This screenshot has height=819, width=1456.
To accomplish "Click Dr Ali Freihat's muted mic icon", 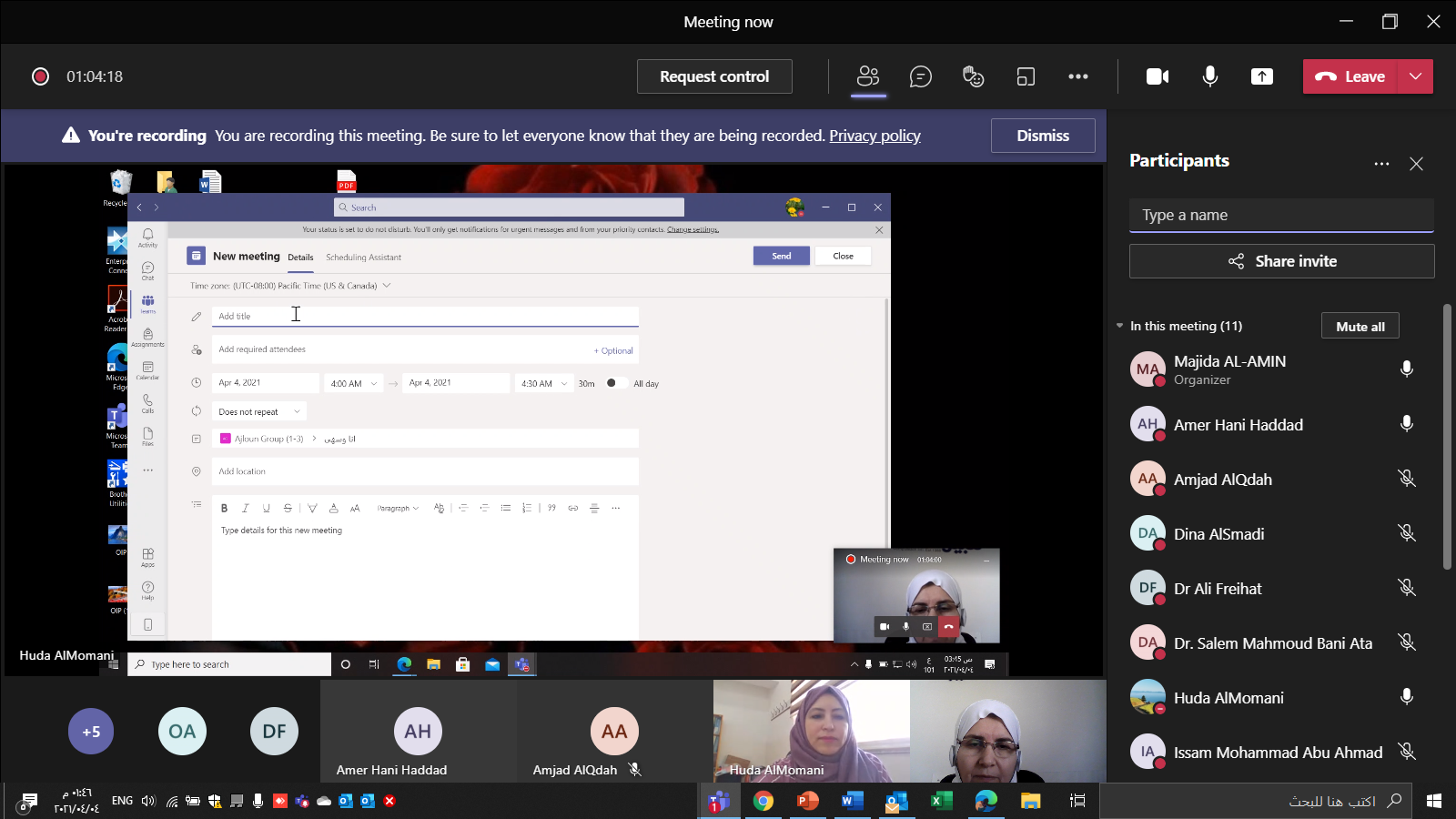I will pos(1407,587).
